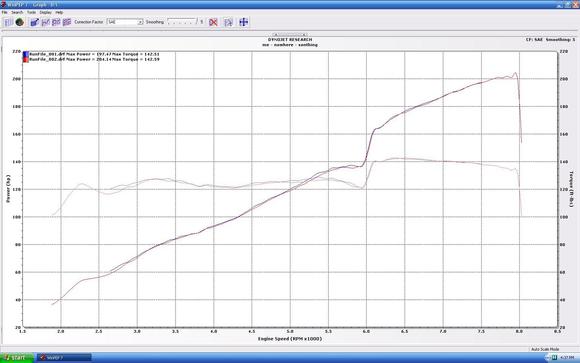This screenshot has width=580, height=363.
Task: Click the single line graph toolbar icon
Action: click(45, 22)
